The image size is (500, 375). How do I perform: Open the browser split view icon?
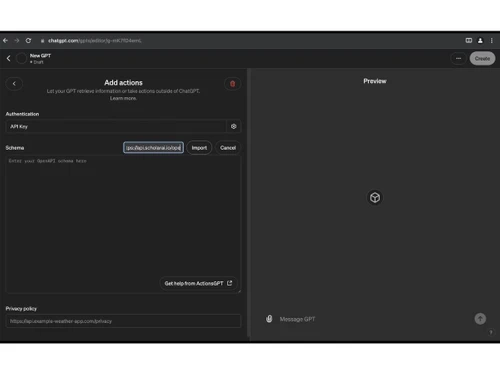click(469, 41)
